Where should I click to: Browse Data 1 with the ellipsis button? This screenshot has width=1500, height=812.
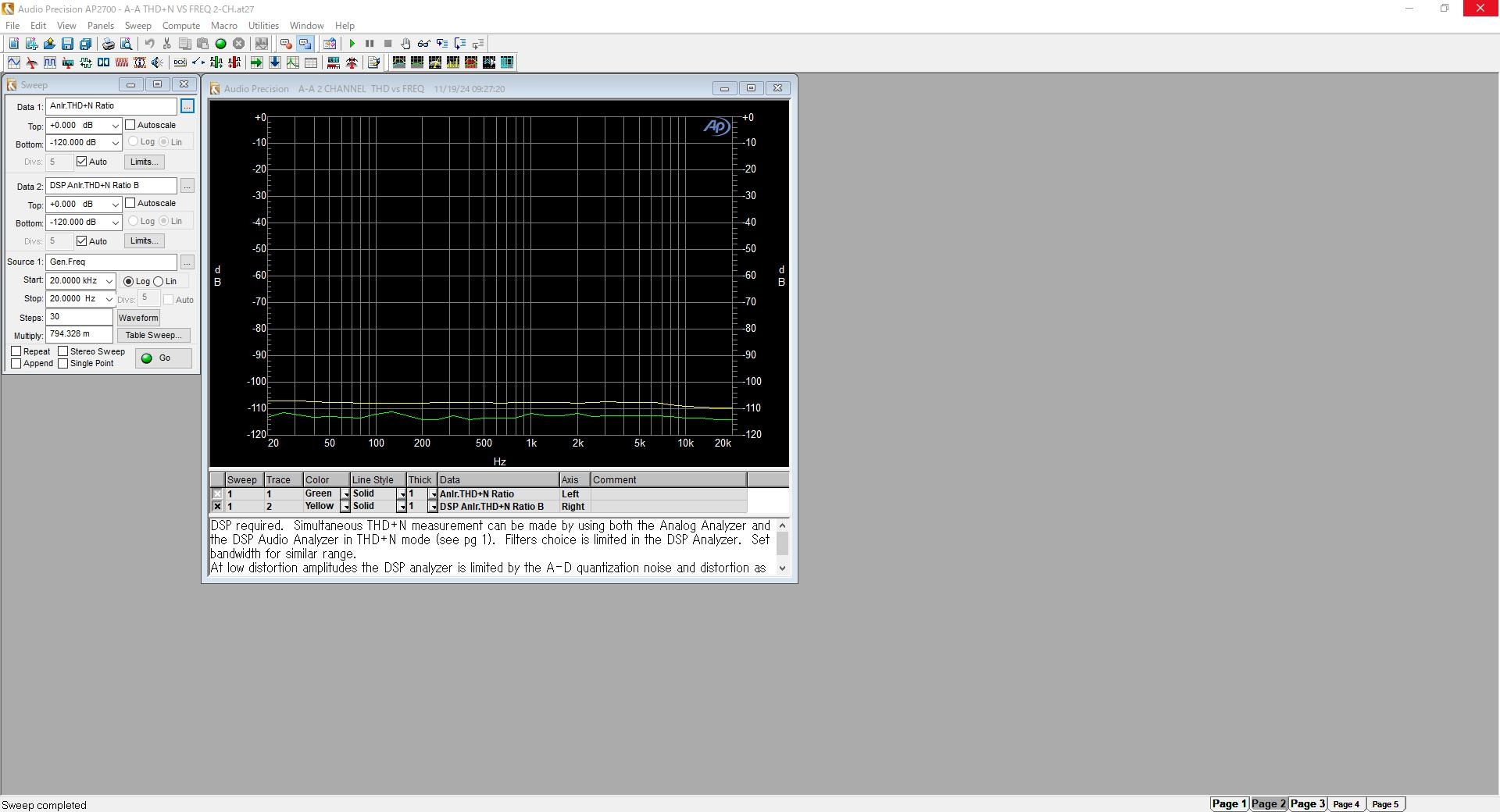coord(187,106)
